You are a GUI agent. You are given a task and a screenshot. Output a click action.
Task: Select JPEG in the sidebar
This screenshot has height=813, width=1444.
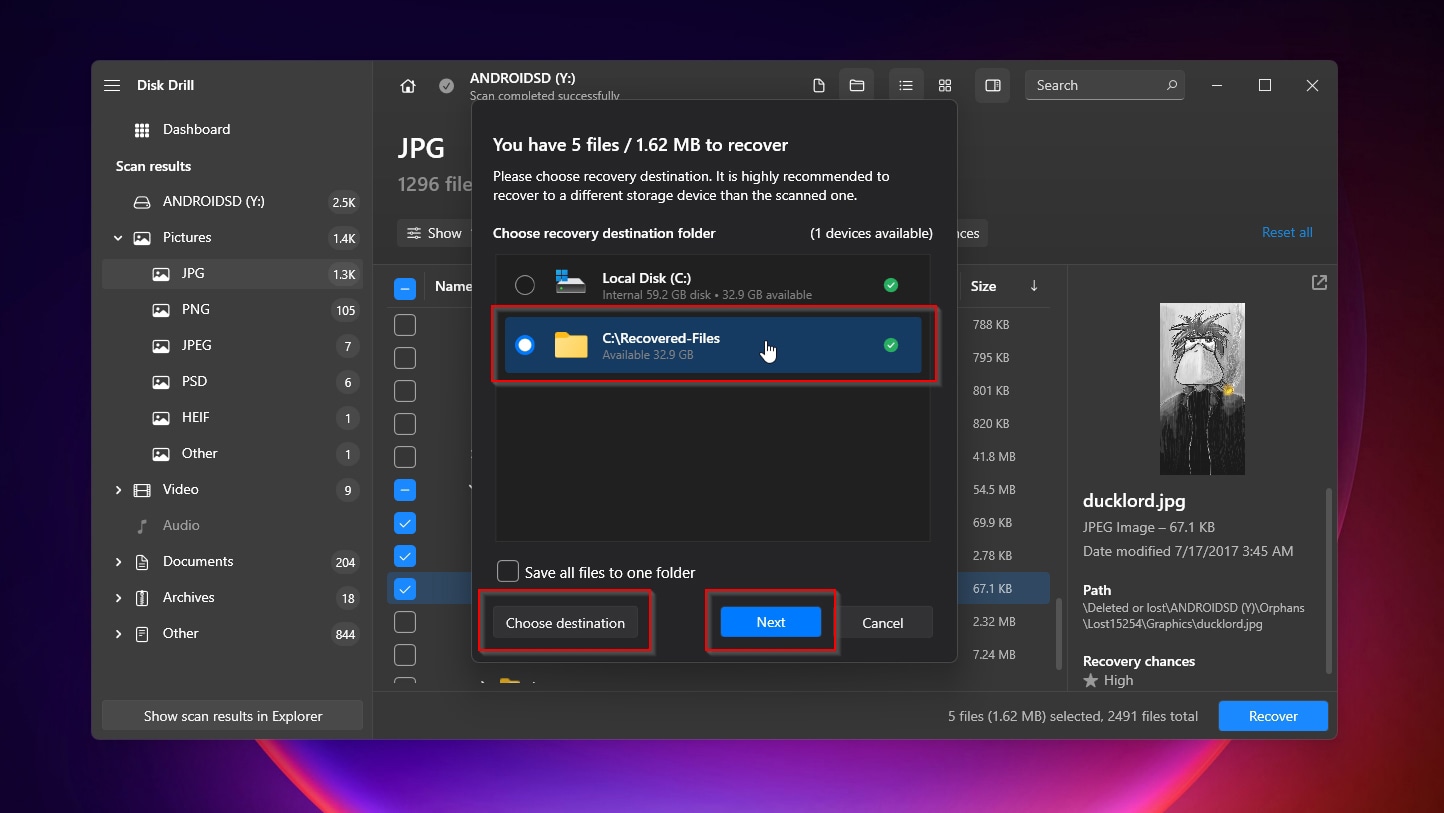click(230, 346)
